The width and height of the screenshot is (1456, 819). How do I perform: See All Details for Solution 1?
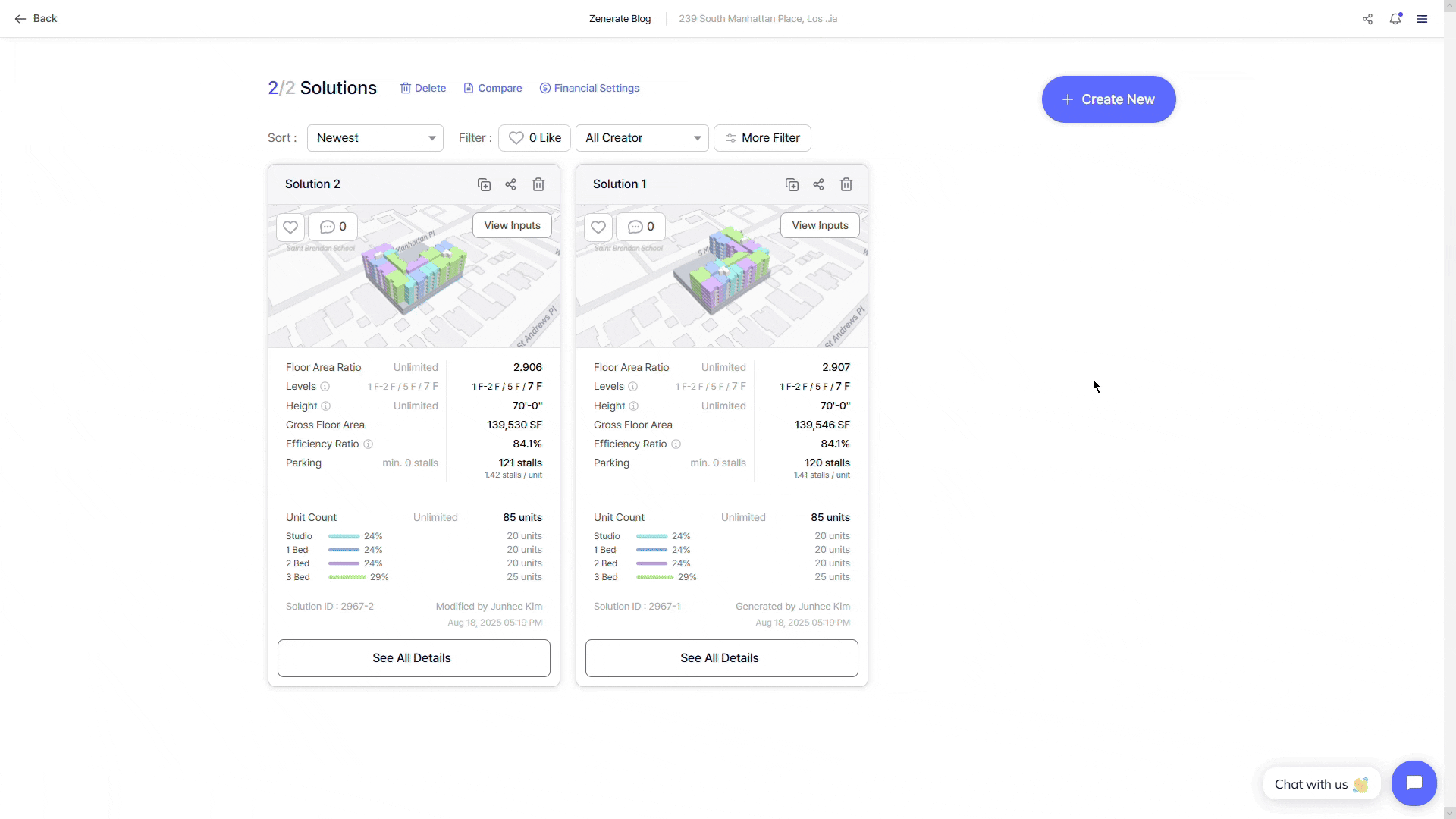click(721, 658)
